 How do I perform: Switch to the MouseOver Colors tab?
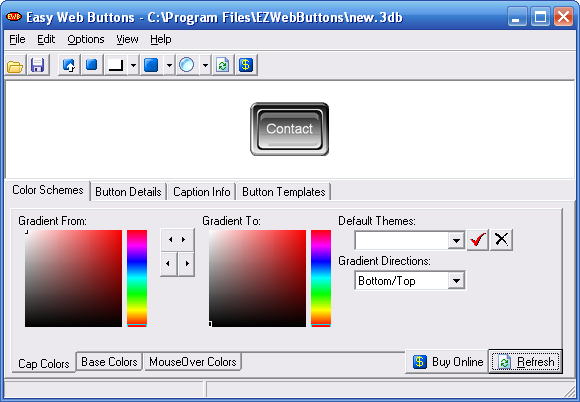[x=193, y=362]
